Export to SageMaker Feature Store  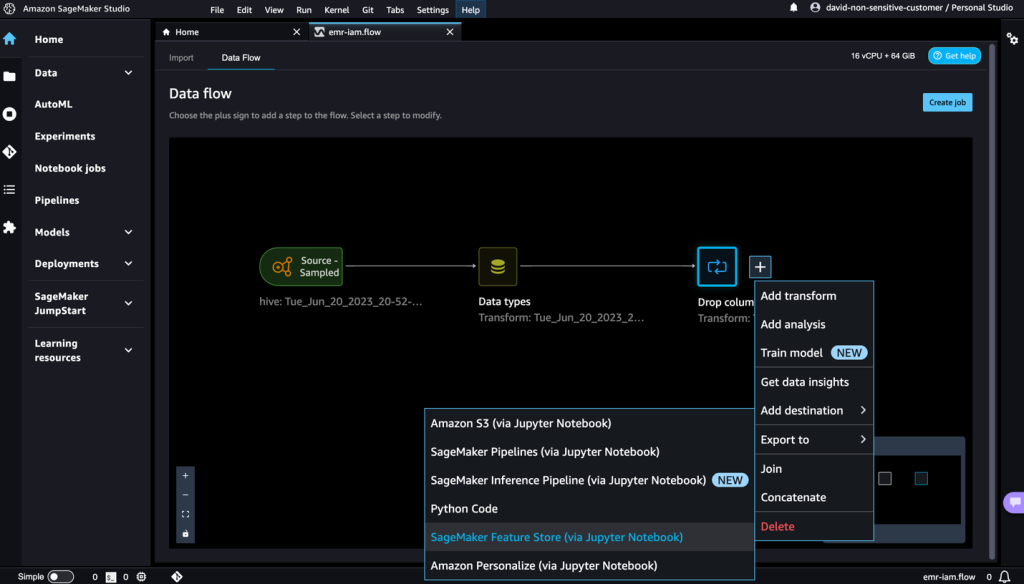pyautogui.click(x=589, y=537)
